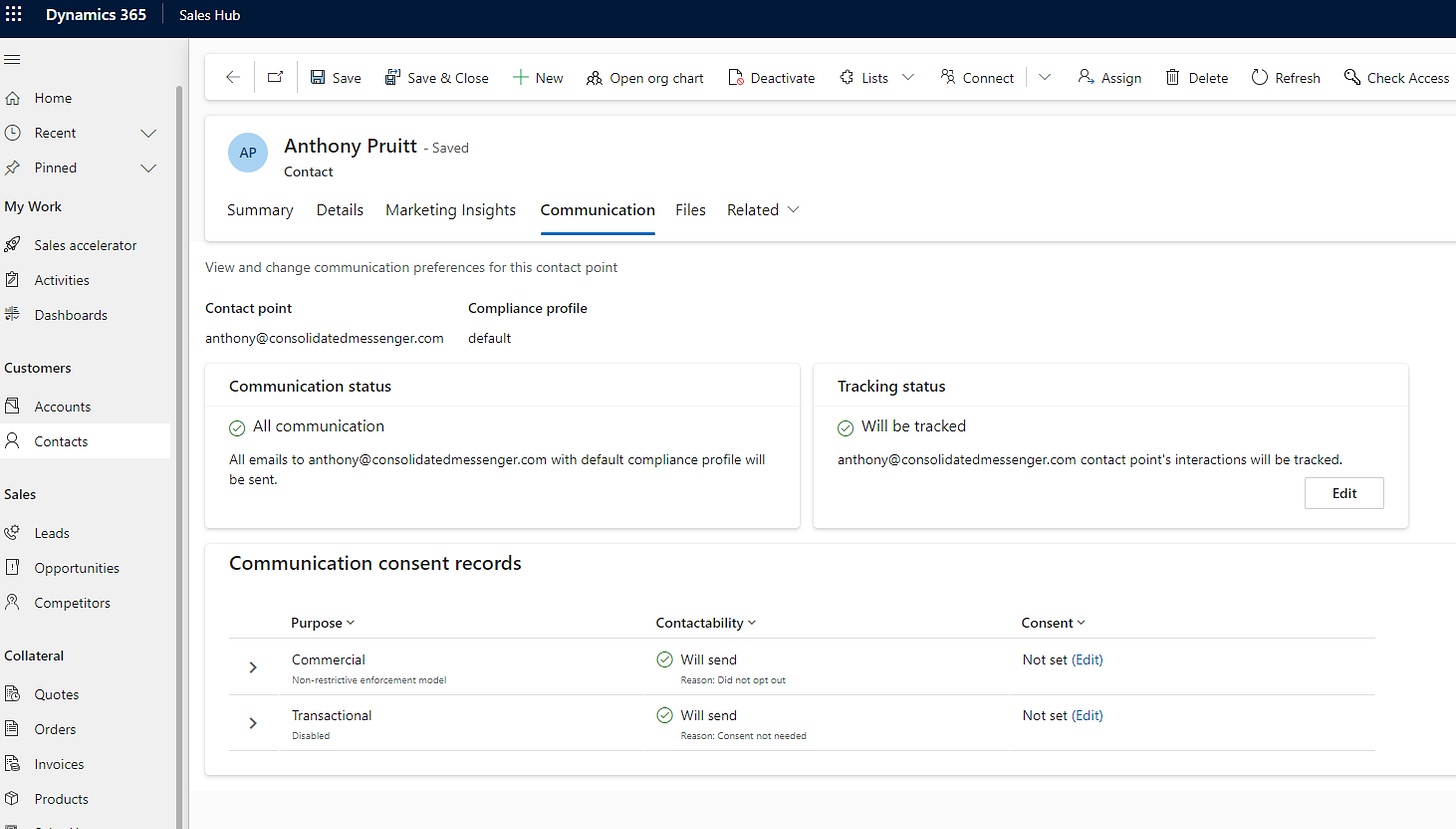Switch to the Marketing Insights tab

point(451,210)
